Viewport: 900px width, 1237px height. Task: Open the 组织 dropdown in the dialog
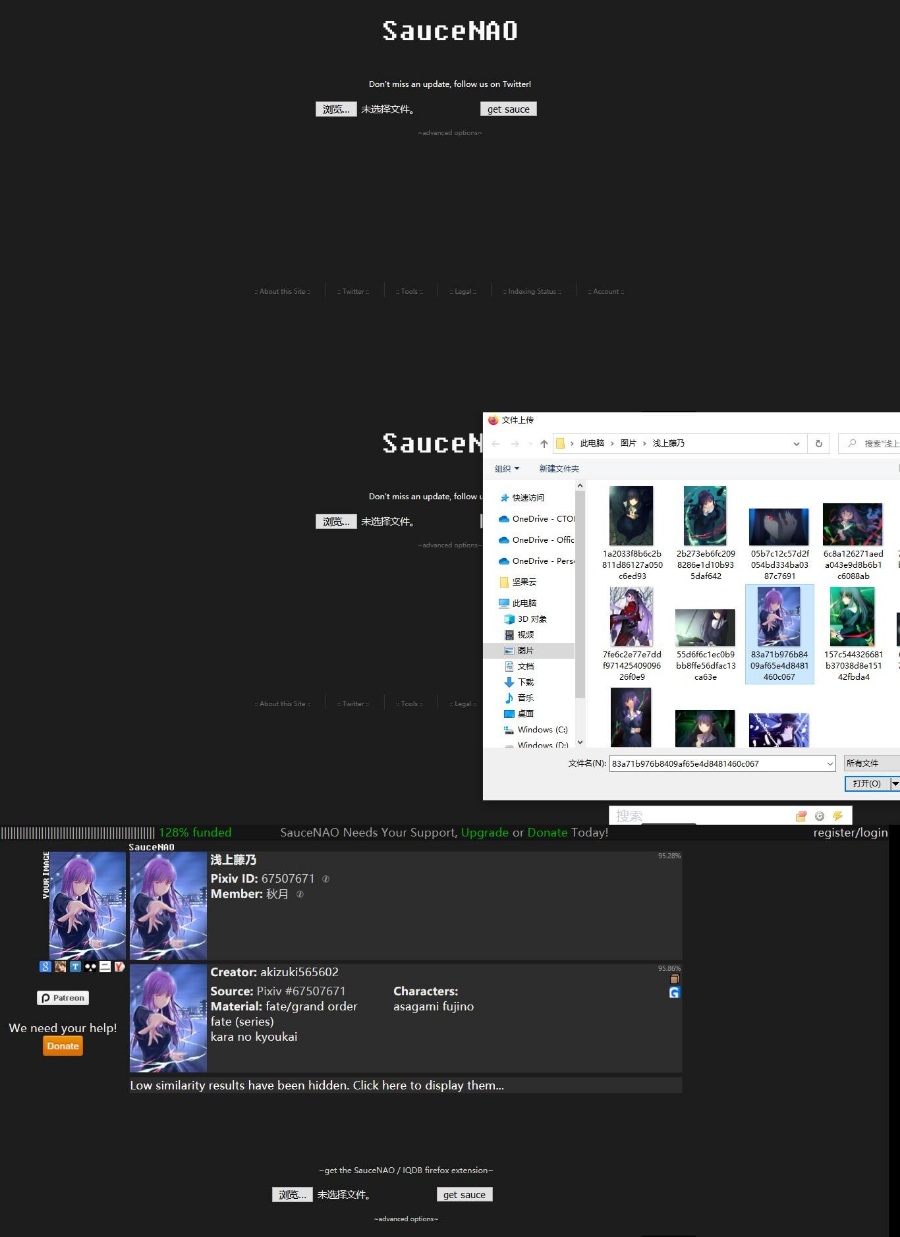(x=508, y=468)
